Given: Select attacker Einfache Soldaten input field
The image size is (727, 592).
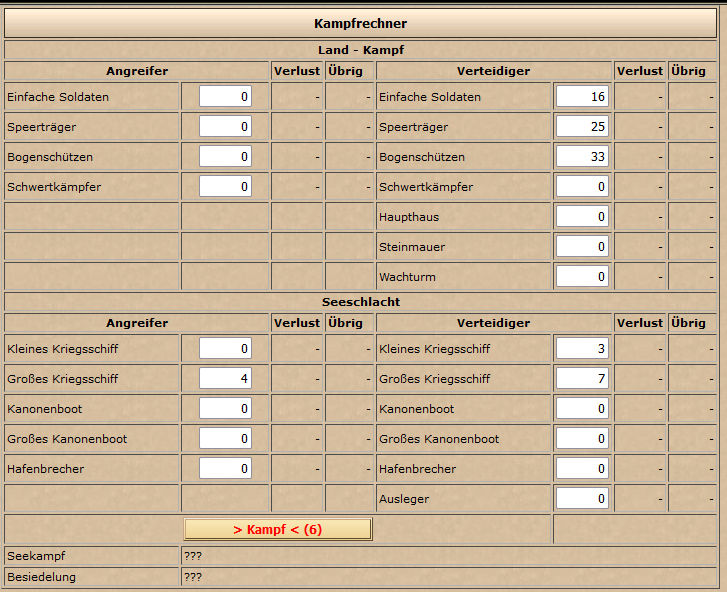Looking at the screenshot, I should [x=225, y=97].
